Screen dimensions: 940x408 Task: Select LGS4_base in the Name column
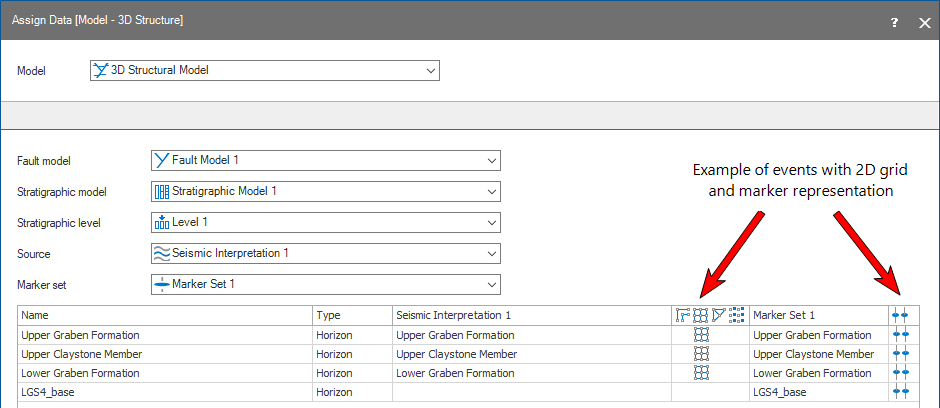pyautogui.click(x=48, y=392)
